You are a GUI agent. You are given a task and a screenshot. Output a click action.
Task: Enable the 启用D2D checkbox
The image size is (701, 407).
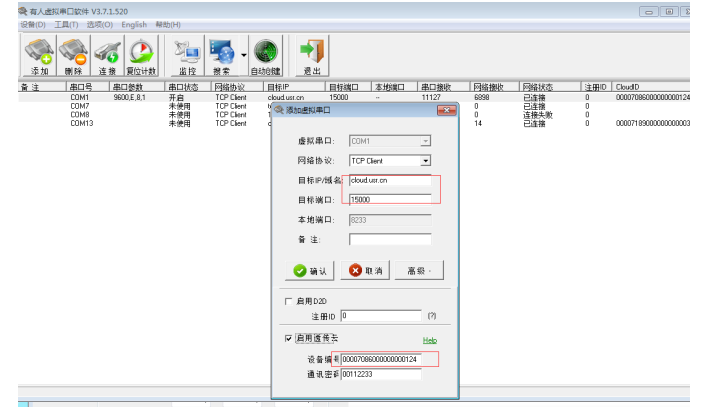[288, 301]
